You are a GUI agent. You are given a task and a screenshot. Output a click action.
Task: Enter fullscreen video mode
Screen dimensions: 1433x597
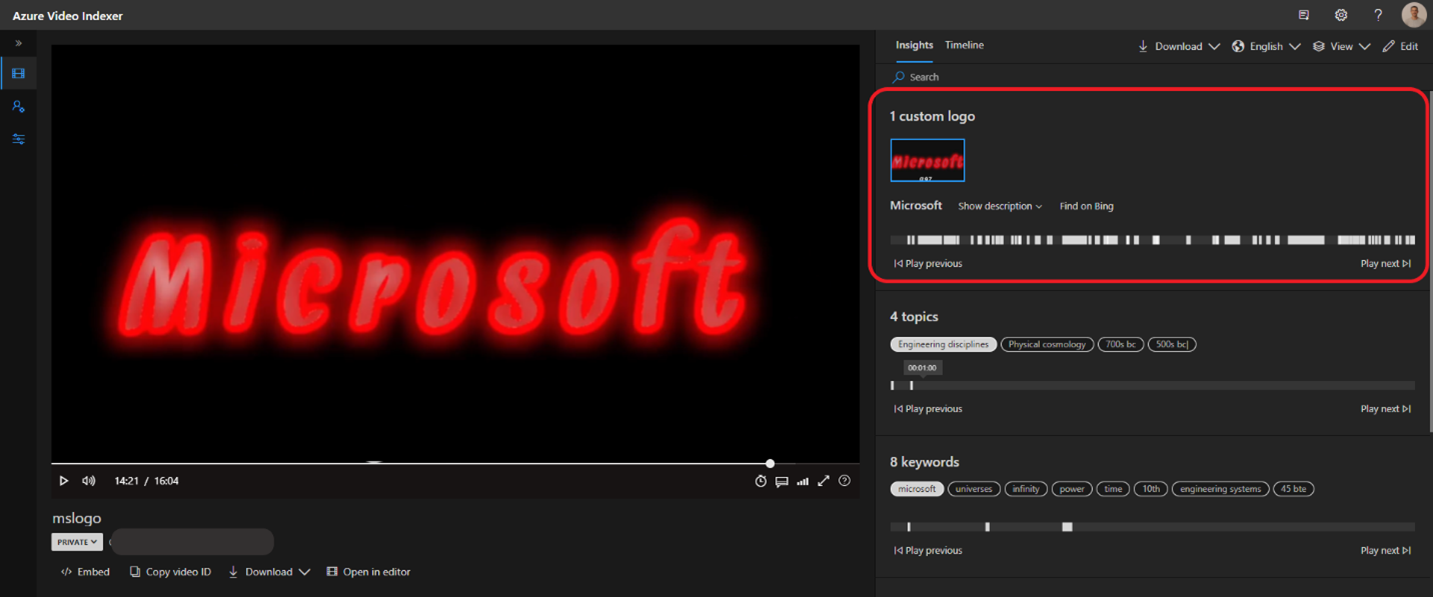point(824,481)
